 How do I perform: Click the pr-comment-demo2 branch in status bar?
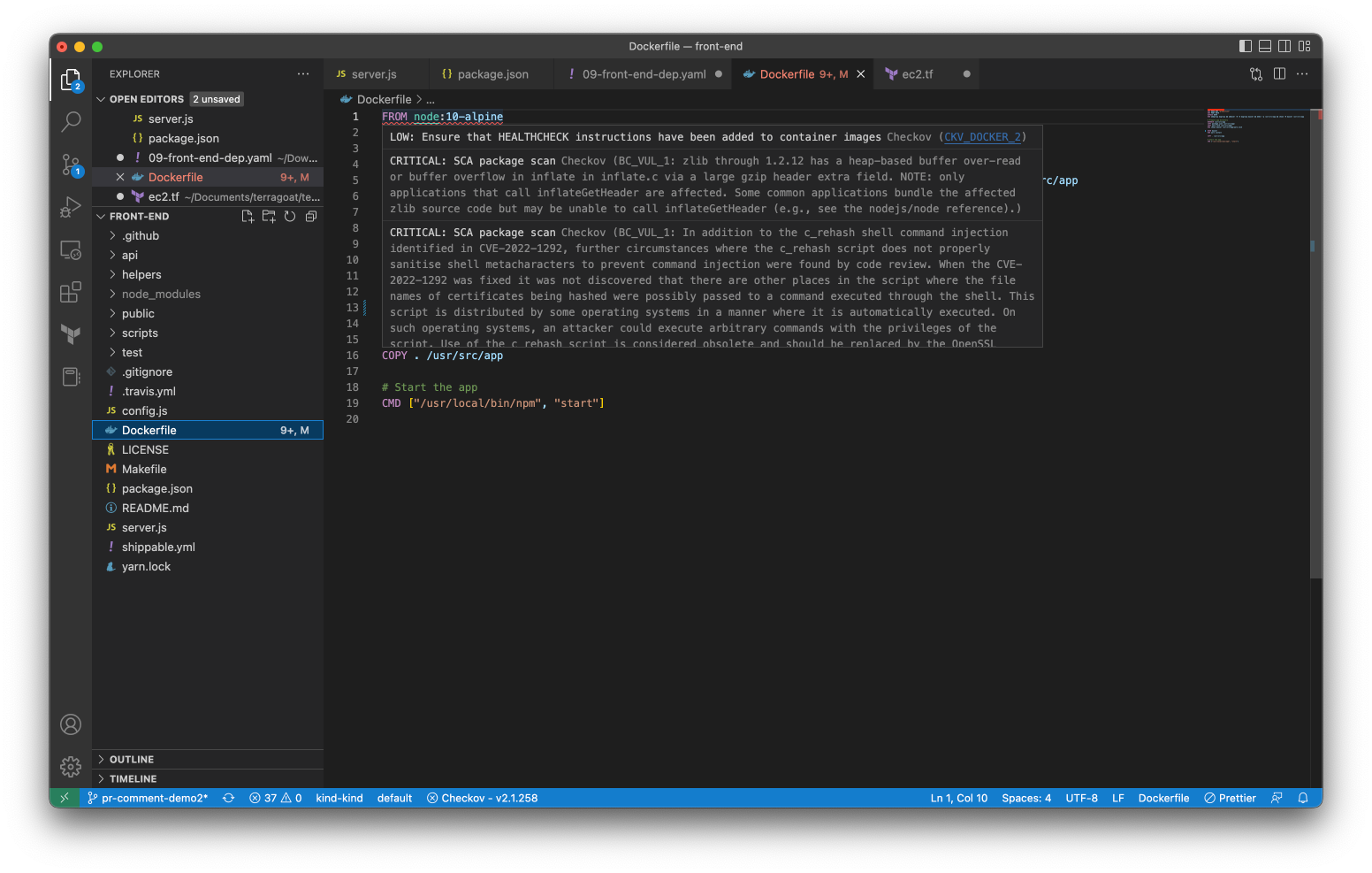tap(149, 798)
